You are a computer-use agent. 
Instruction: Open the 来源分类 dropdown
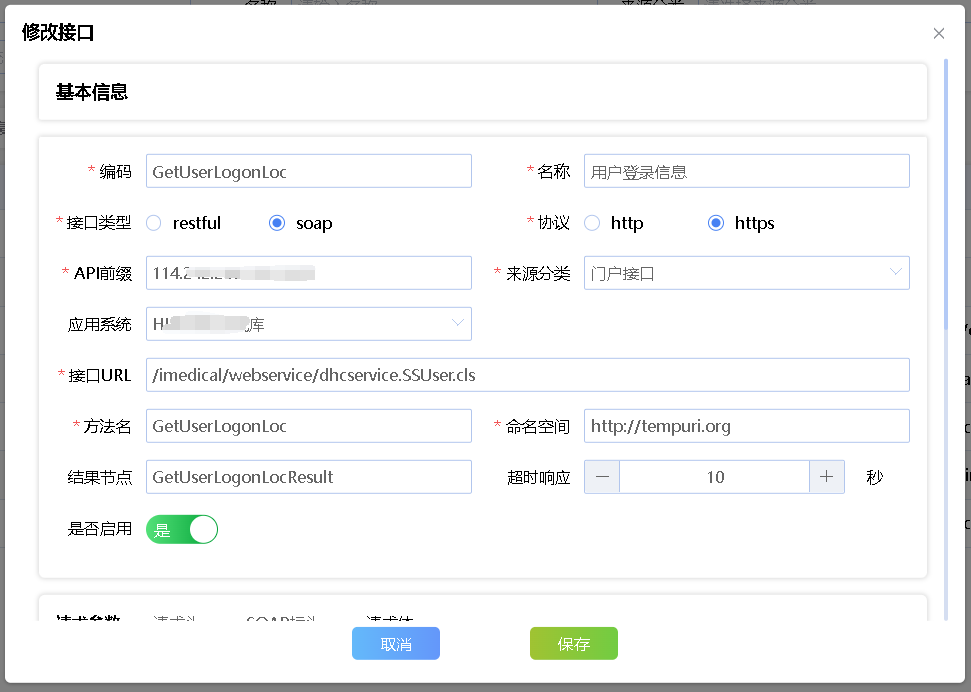[x=746, y=273]
